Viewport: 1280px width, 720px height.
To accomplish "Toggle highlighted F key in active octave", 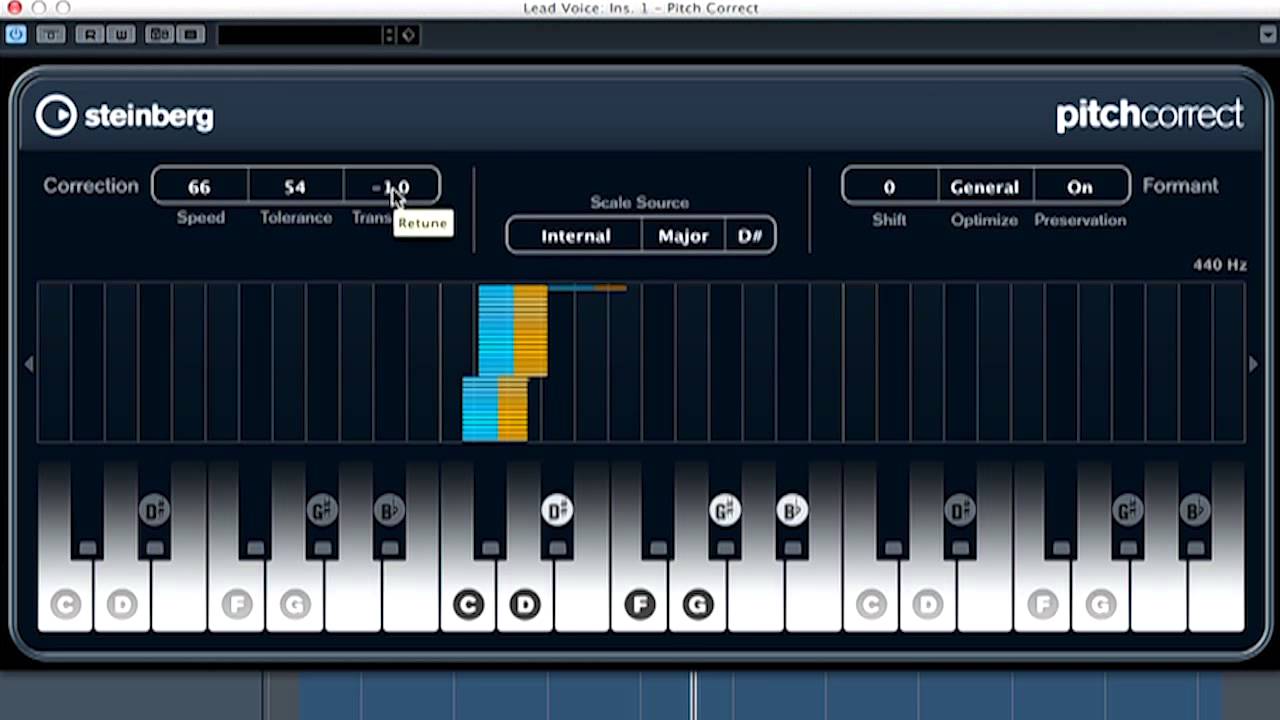I will tap(640, 604).
